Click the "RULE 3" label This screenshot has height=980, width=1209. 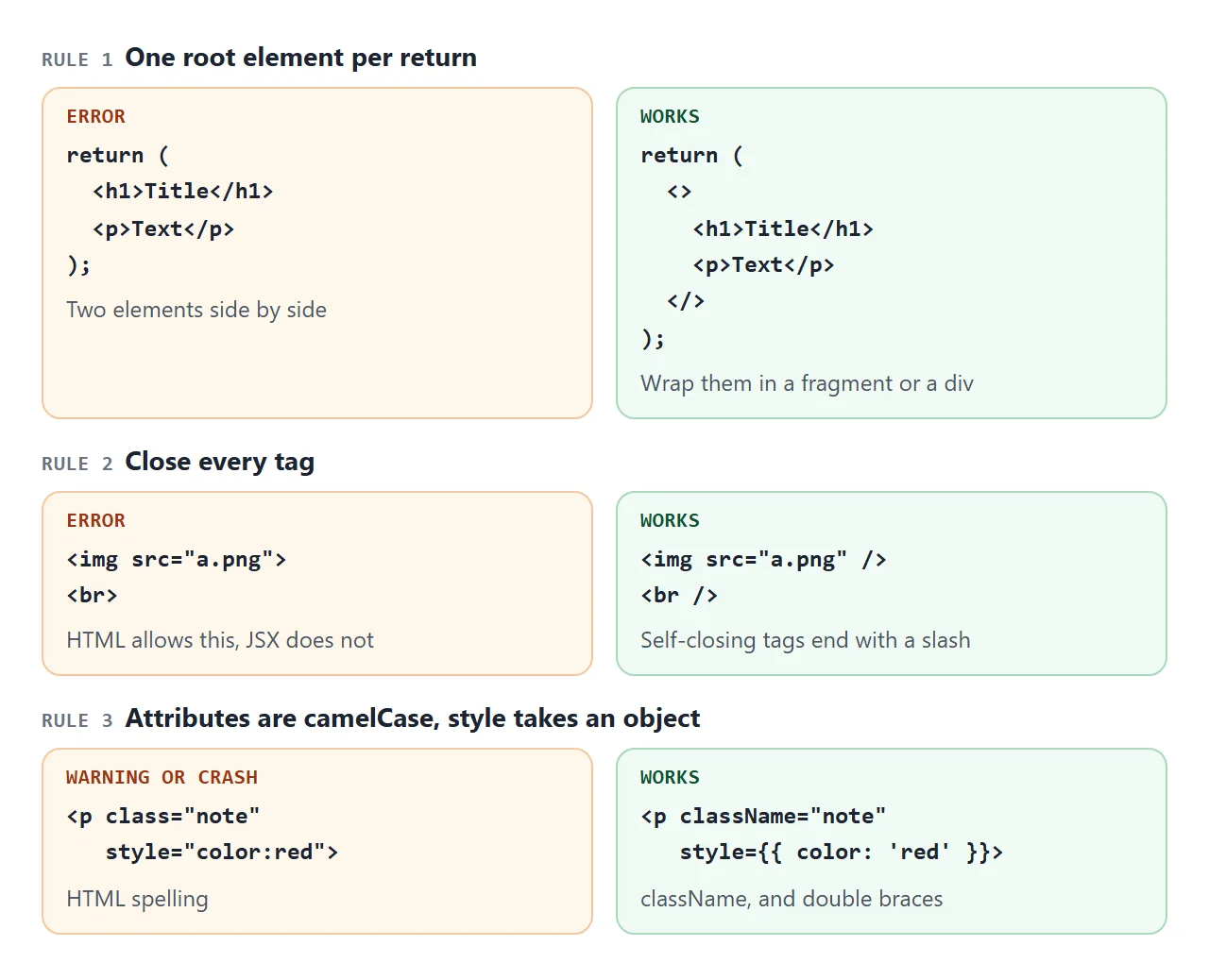point(77,720)
